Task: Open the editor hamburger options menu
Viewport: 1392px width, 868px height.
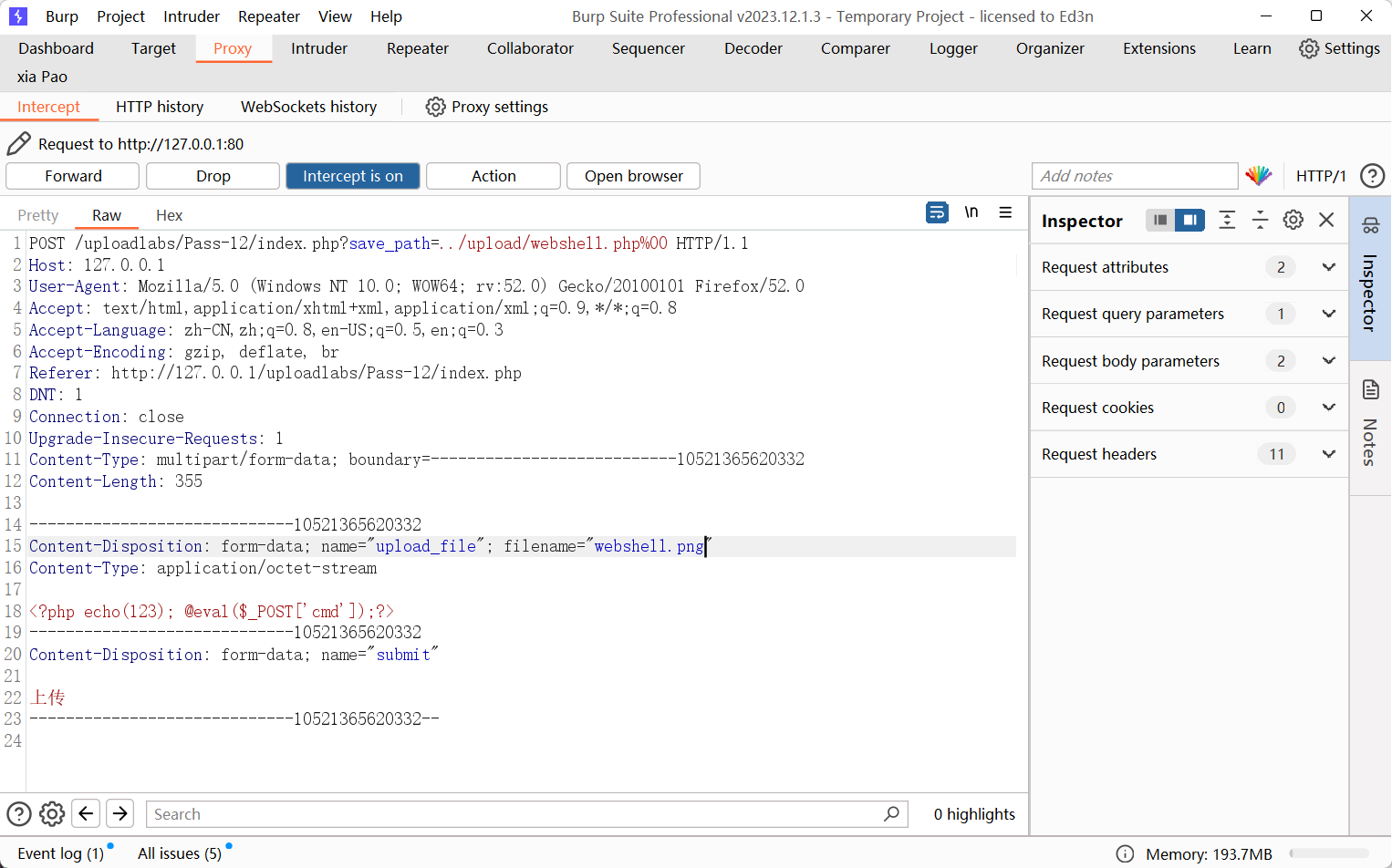Action: (1005, 212)
